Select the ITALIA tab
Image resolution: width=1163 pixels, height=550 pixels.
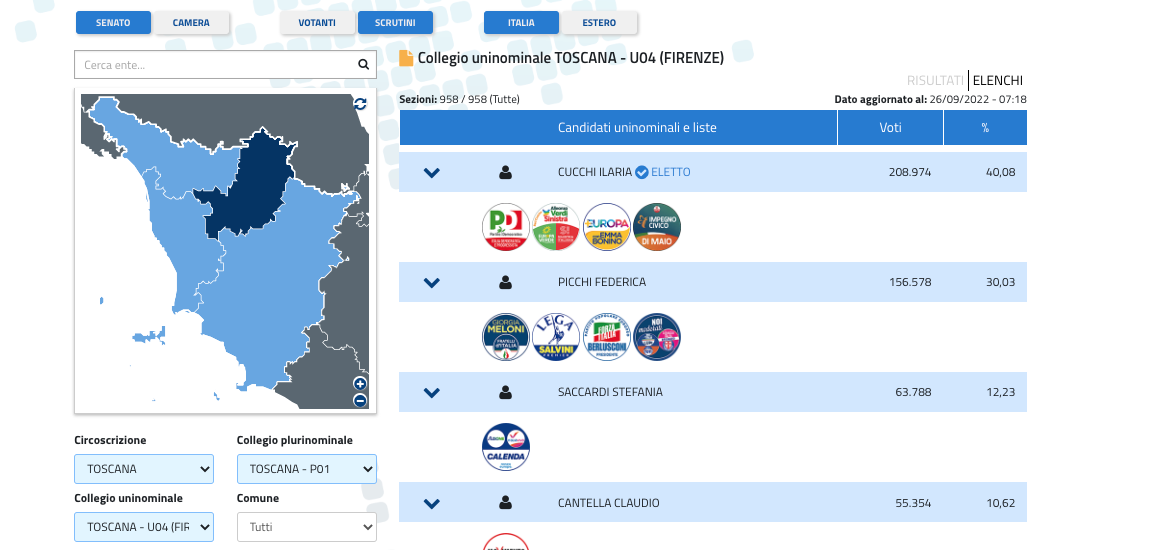[521, 23]
